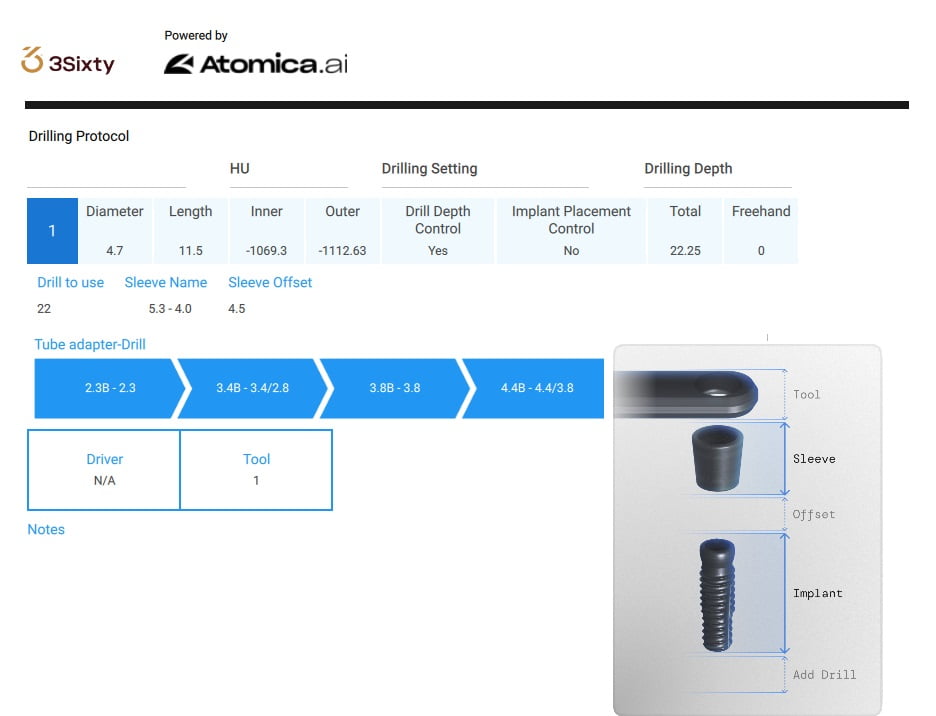
Task: Click the Tool handle image in diagram
Action: [692, 394]
